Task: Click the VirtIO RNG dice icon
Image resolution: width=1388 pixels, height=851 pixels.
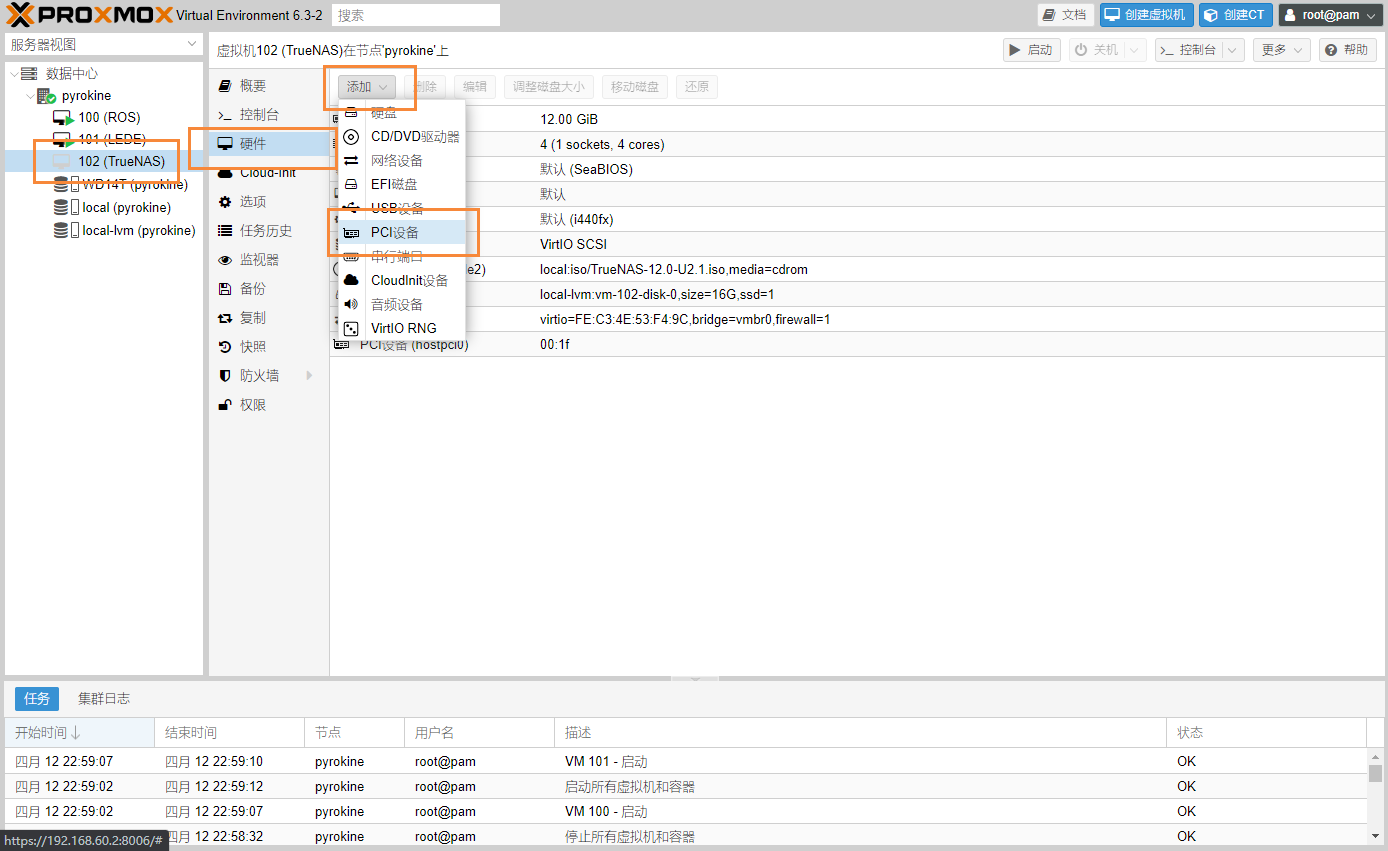Action: pos(351,329)
